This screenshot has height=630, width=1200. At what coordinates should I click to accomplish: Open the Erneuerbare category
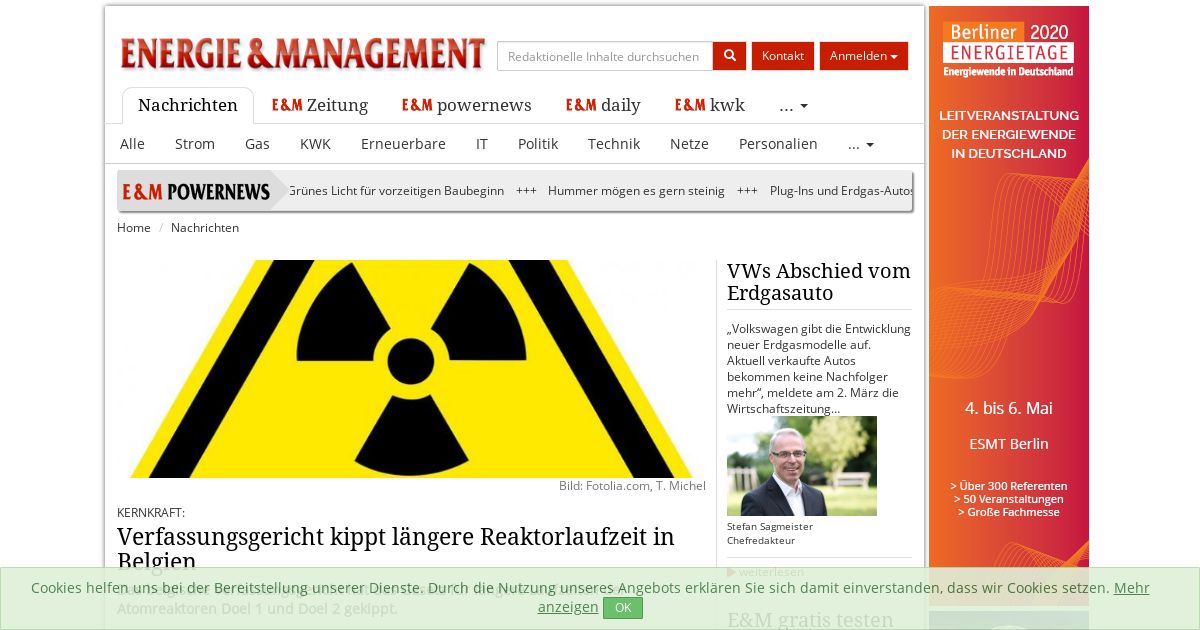coord(403,144)
